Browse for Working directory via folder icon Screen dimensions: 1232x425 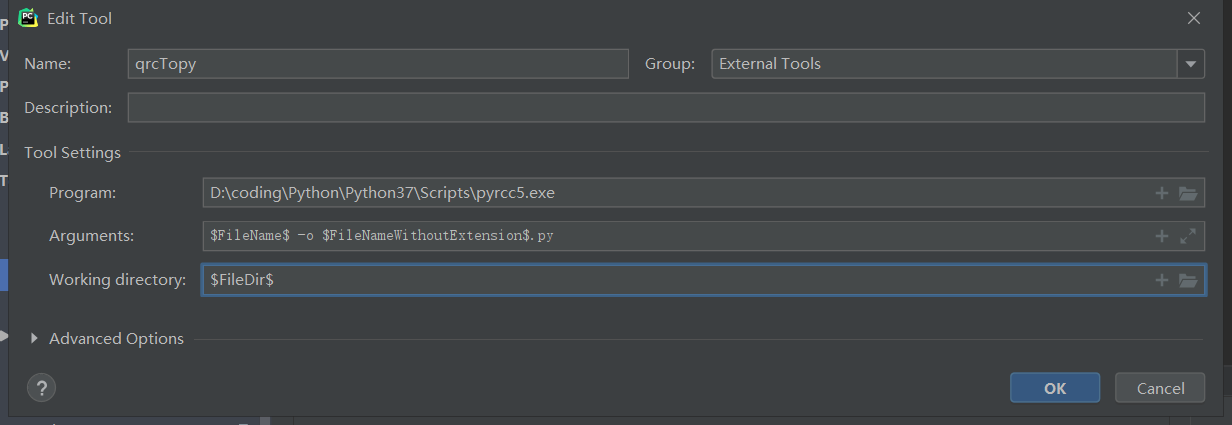(1188, 281)
